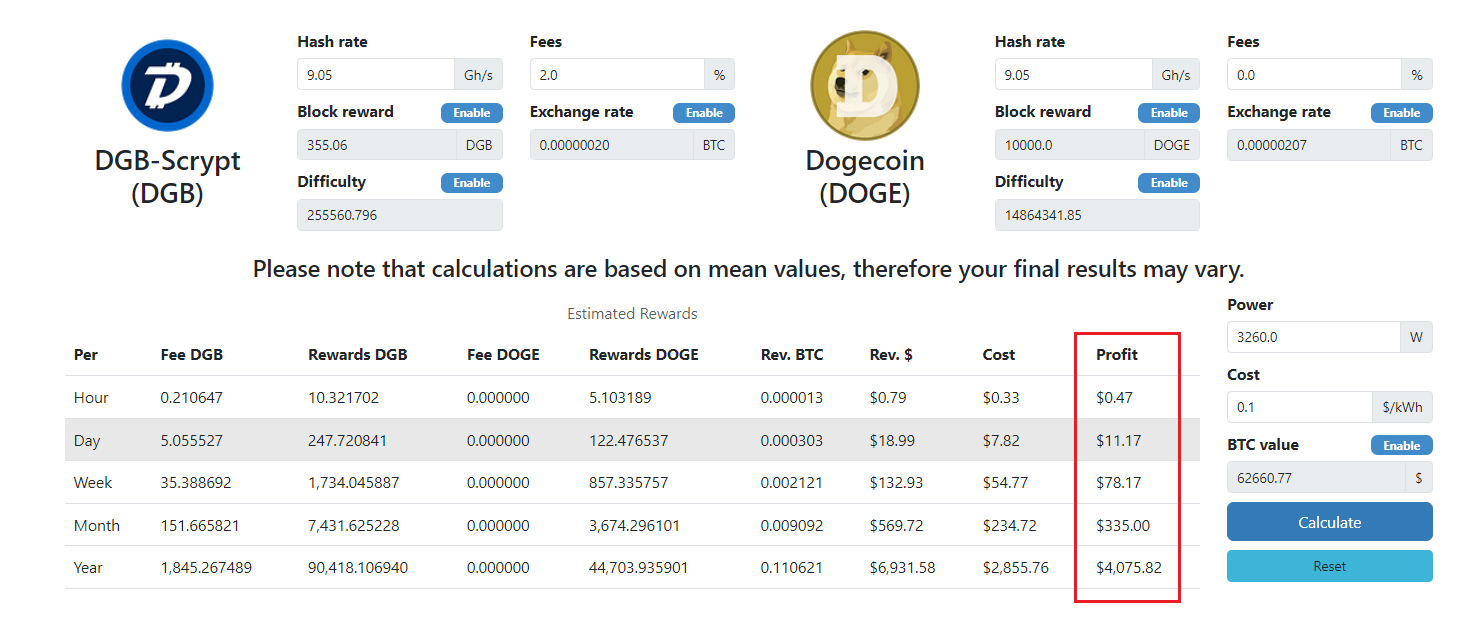Click the Reset button

click(x=1330, y=566)
